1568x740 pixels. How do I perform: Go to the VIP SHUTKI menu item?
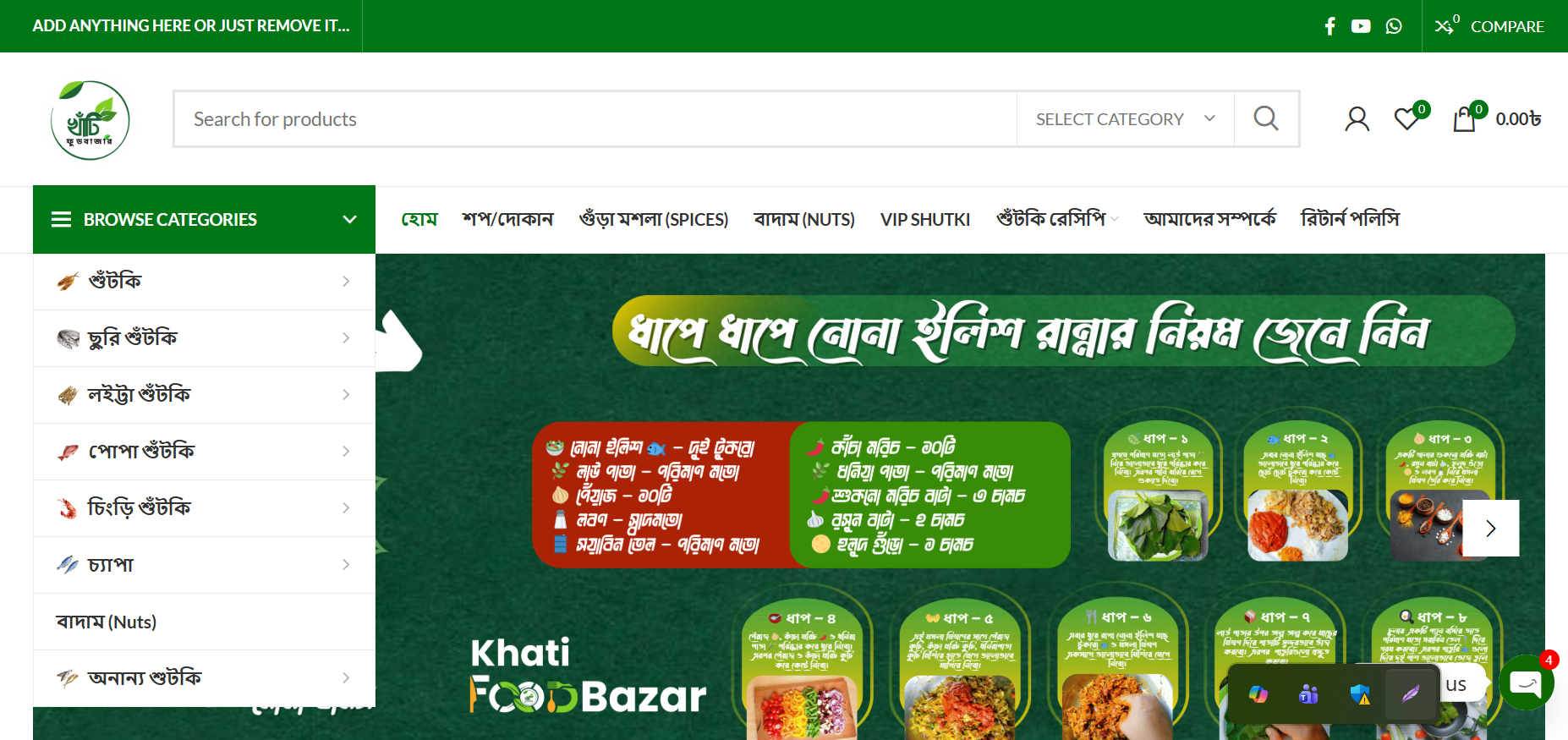(925, 219)
